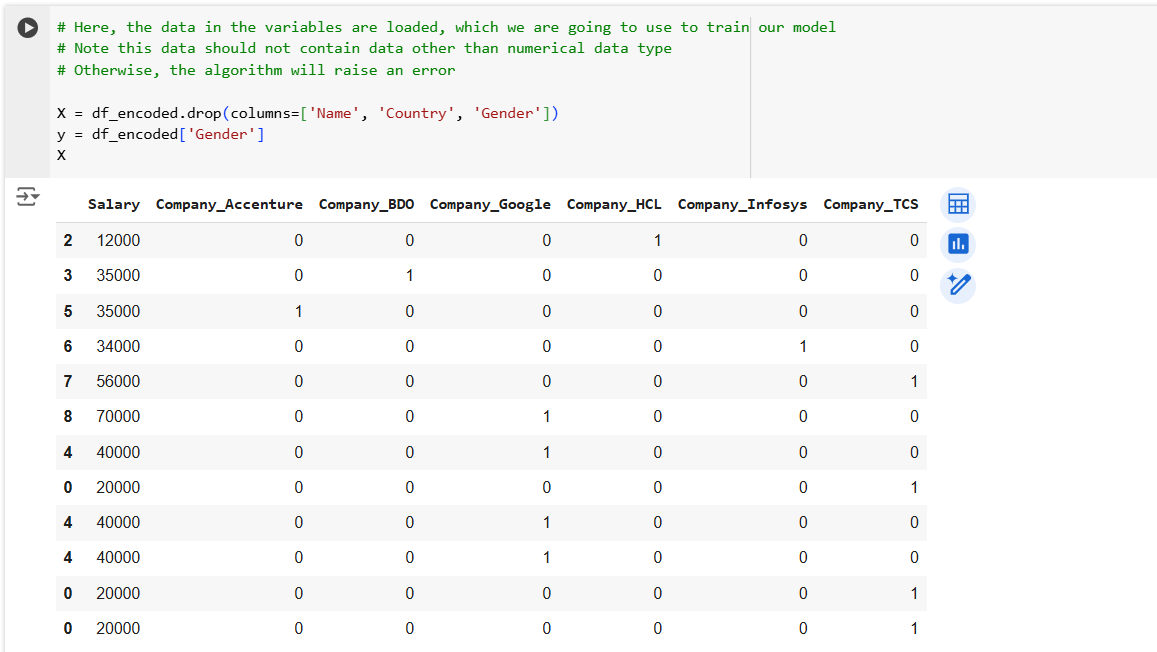Click the Salary column header

point(113,204)
